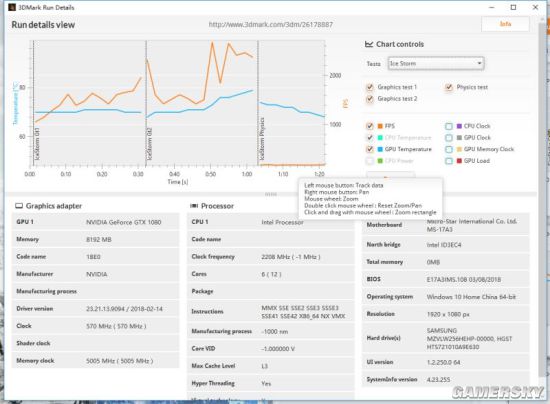Uncheck the Graphics test 1 checkbox

[x=370, y=87]
